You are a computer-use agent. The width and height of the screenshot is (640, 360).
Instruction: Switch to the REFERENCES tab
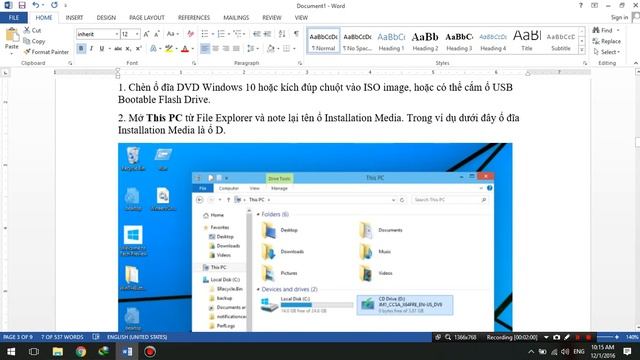click(194, 18)
